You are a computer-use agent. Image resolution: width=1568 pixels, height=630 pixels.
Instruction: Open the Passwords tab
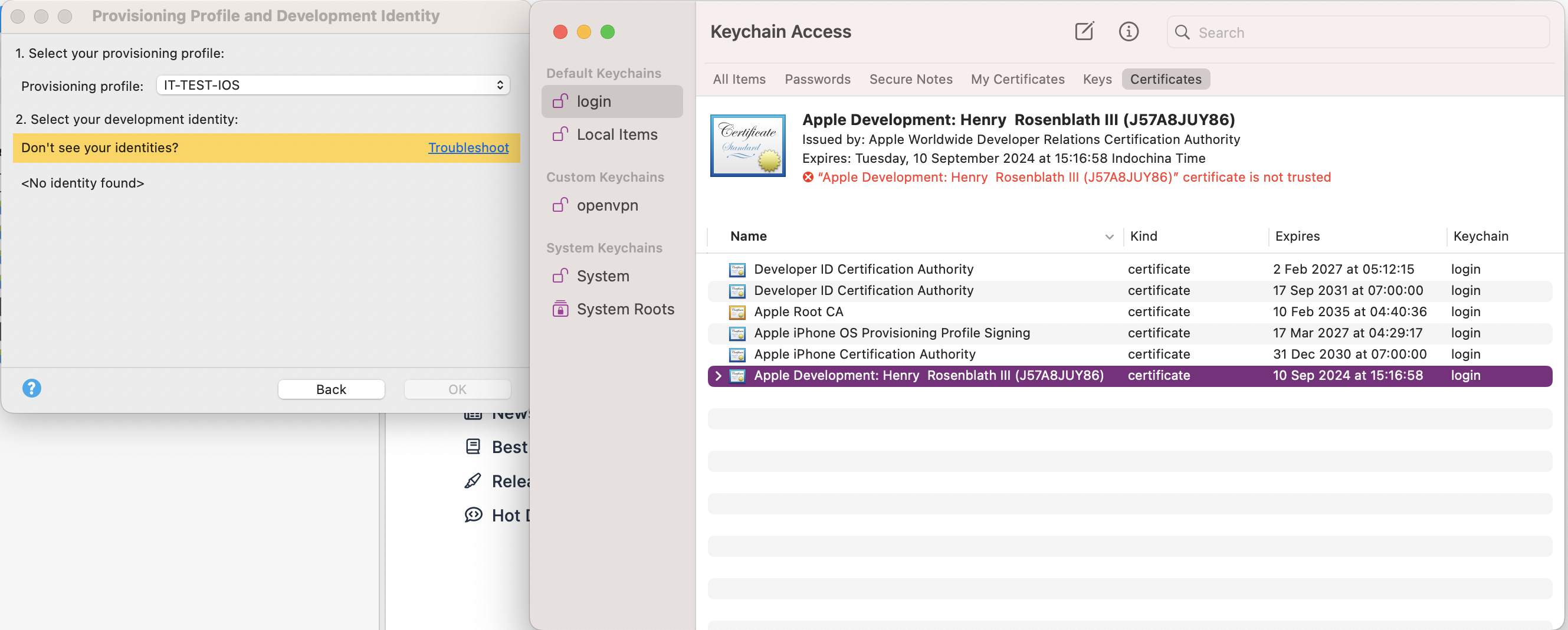coord(817,79)
